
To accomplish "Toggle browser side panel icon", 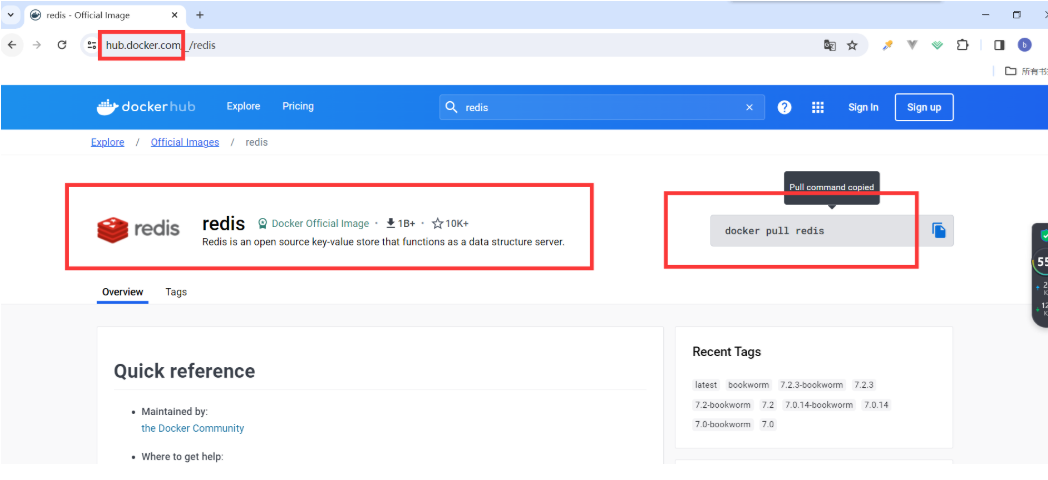I will (999, 45).
